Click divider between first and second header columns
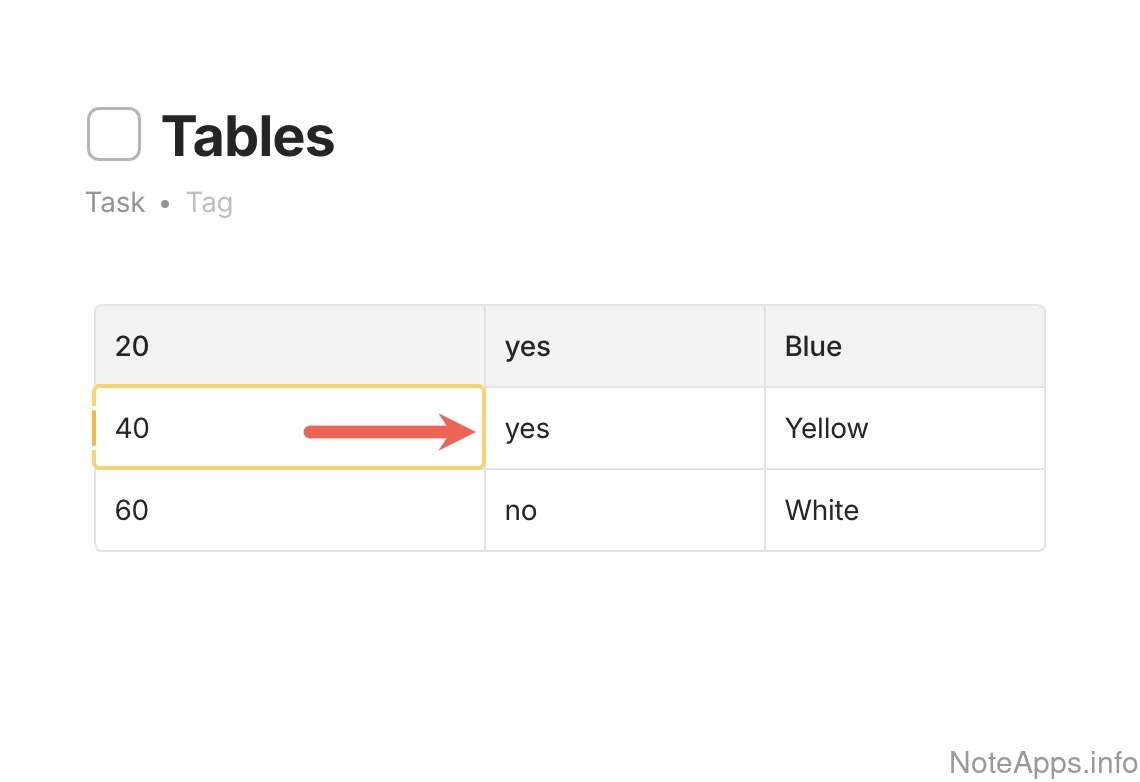This screenshot has width=1140, height=782. coord(485,346)
